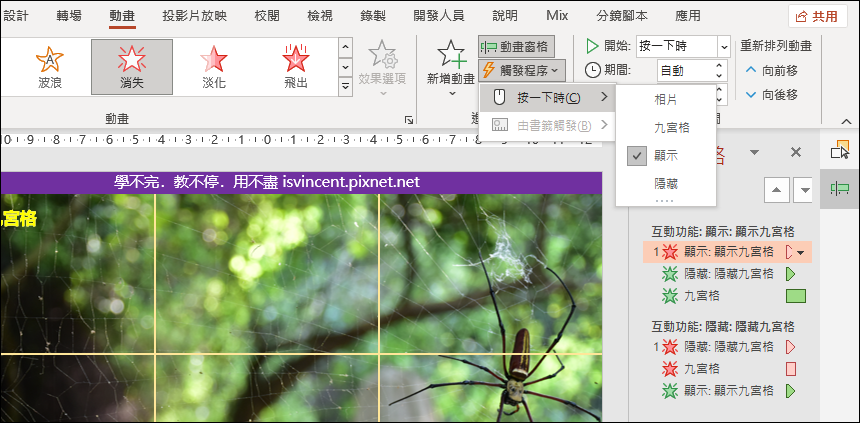Select first 顯示: 顯示九宮格 exit animation item
This screenshot has width=860, height=423.
[727, 252]
